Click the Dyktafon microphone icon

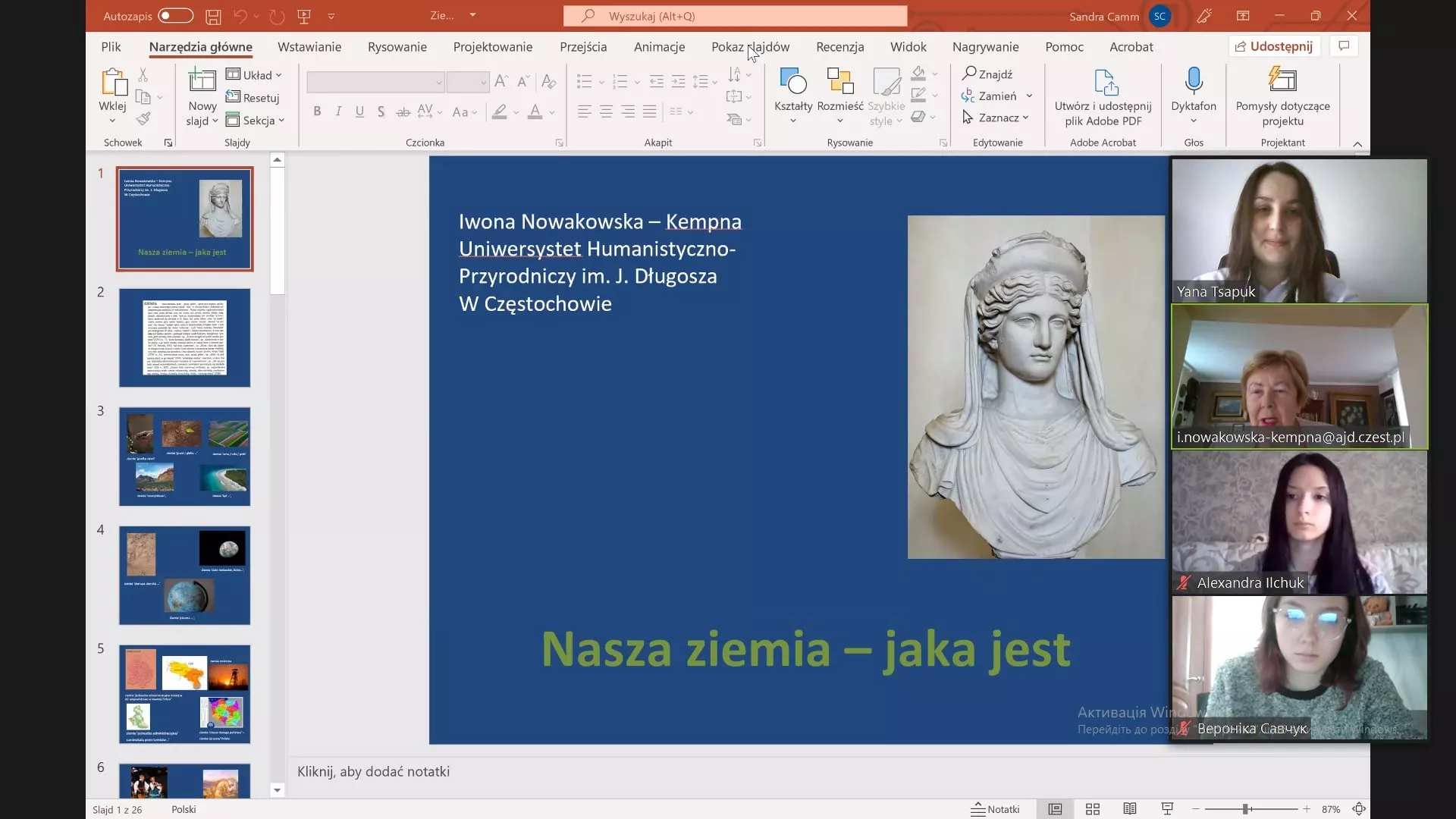point(1193,80)
